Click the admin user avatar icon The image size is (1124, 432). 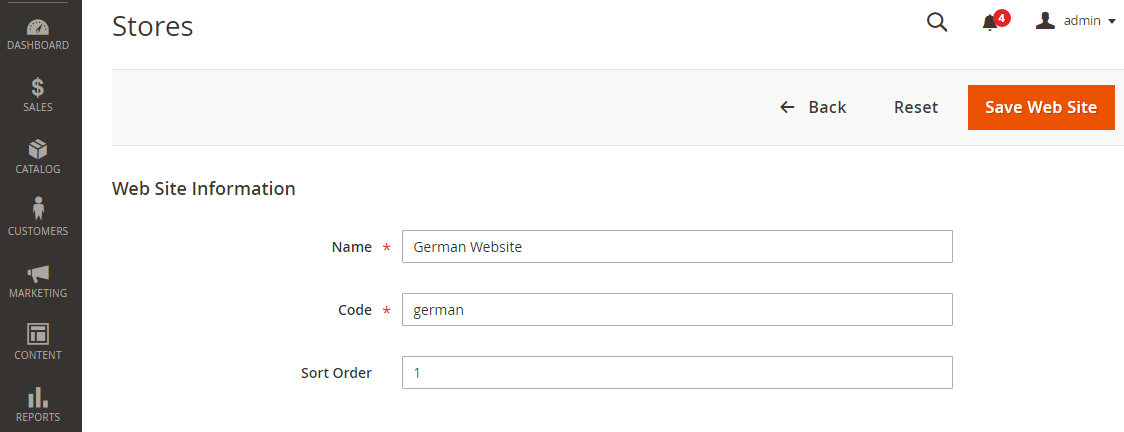(x=1046, y=20)
